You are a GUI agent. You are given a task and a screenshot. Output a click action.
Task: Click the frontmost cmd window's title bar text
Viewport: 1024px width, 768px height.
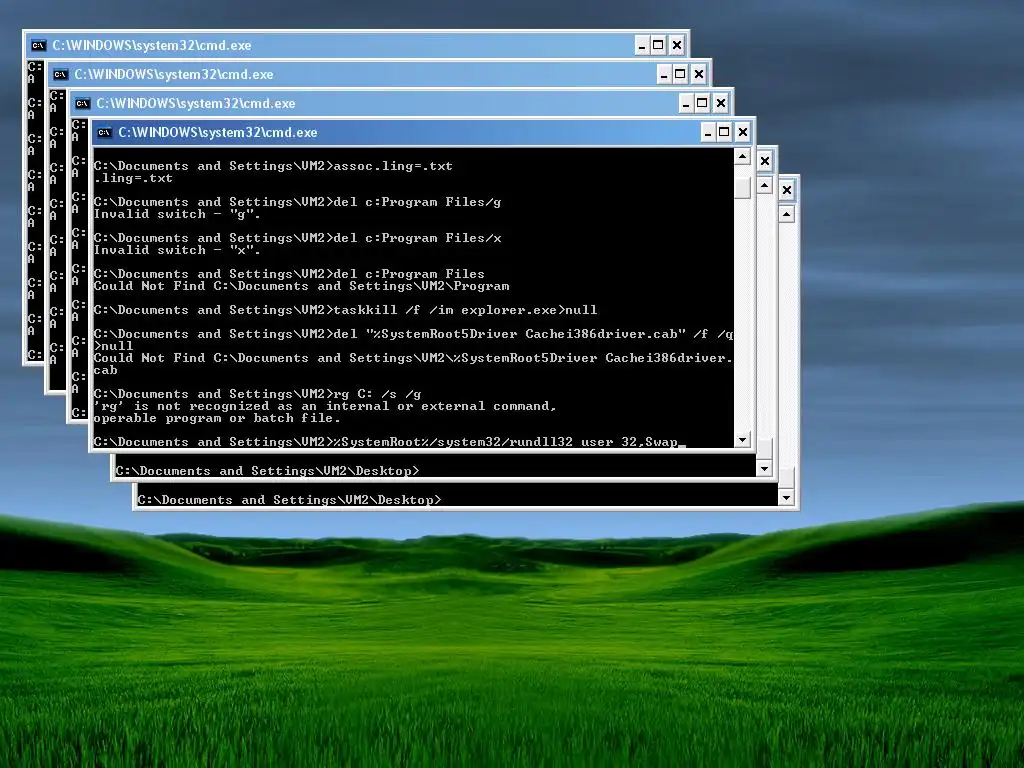pos(217,133)
